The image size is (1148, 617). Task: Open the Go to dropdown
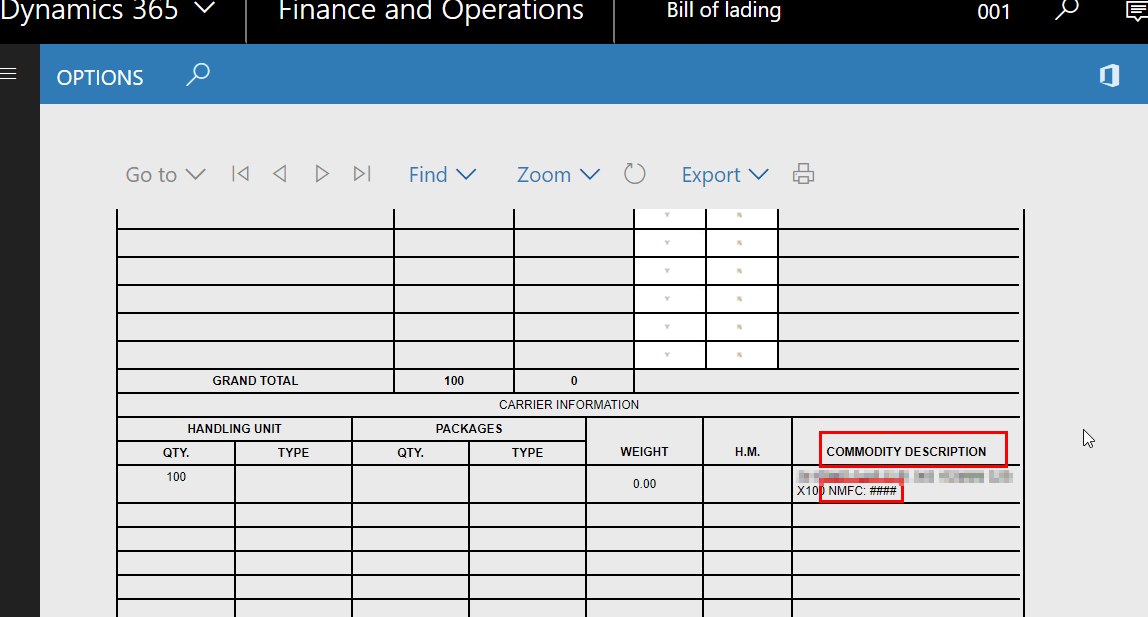[165, 175]
